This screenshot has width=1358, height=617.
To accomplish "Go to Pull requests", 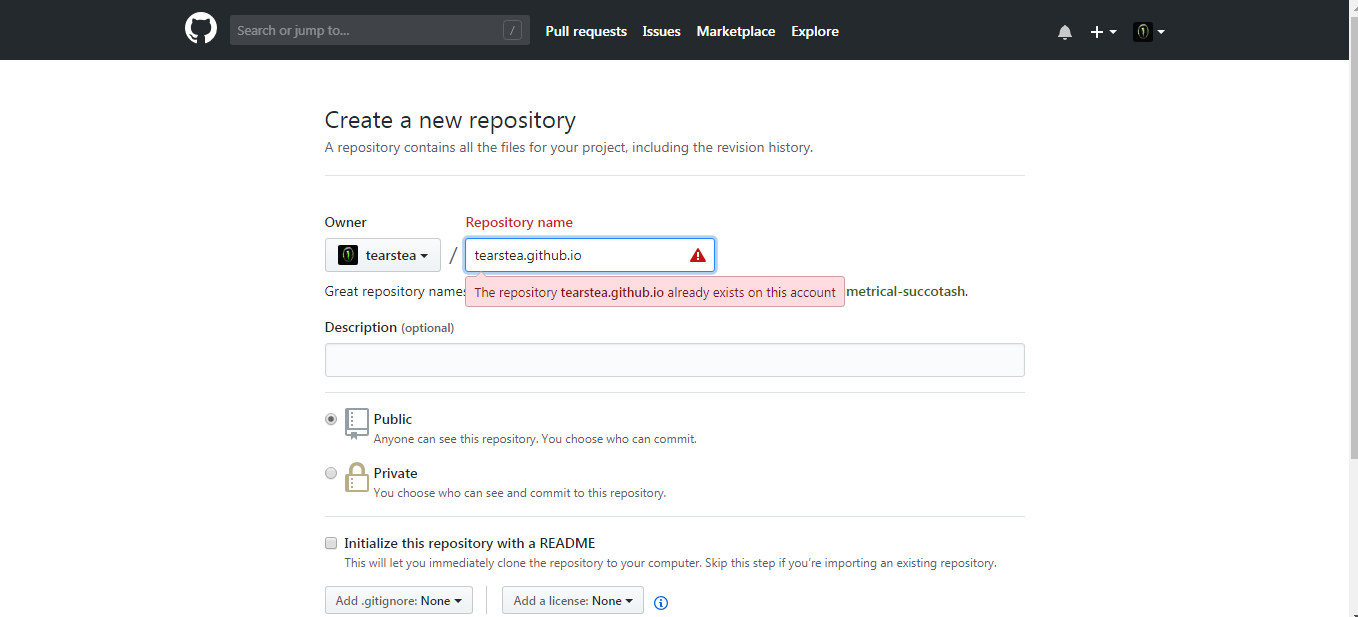I will point(586,31).
